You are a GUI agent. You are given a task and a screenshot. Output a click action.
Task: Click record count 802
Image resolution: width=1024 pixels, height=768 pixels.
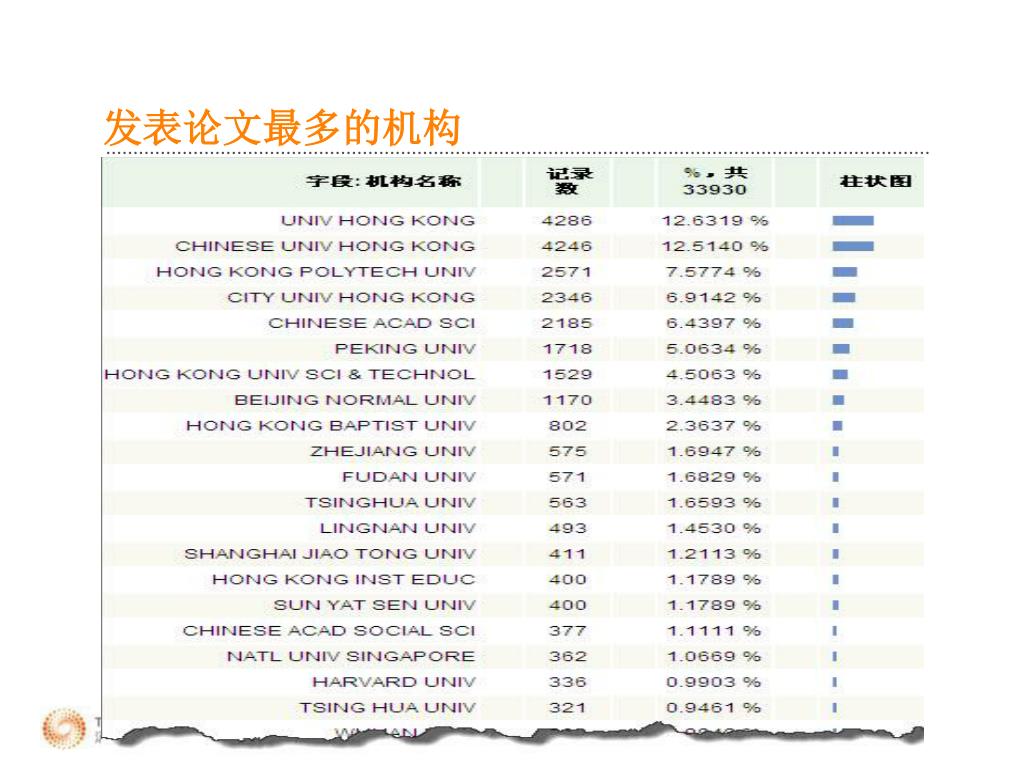(568, 425)
